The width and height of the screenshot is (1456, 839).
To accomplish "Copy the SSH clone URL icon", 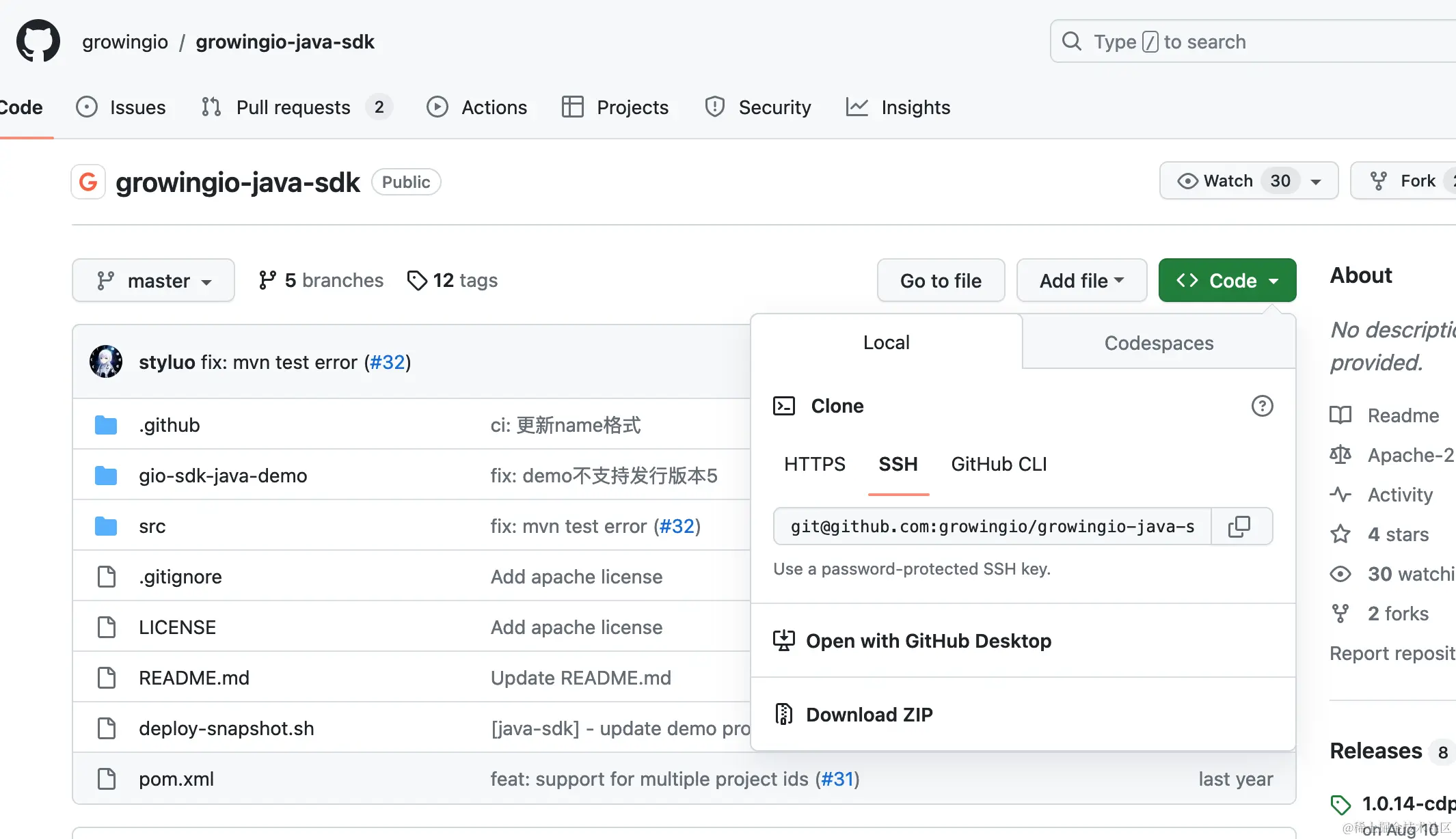I will (x=1239, y=526).
